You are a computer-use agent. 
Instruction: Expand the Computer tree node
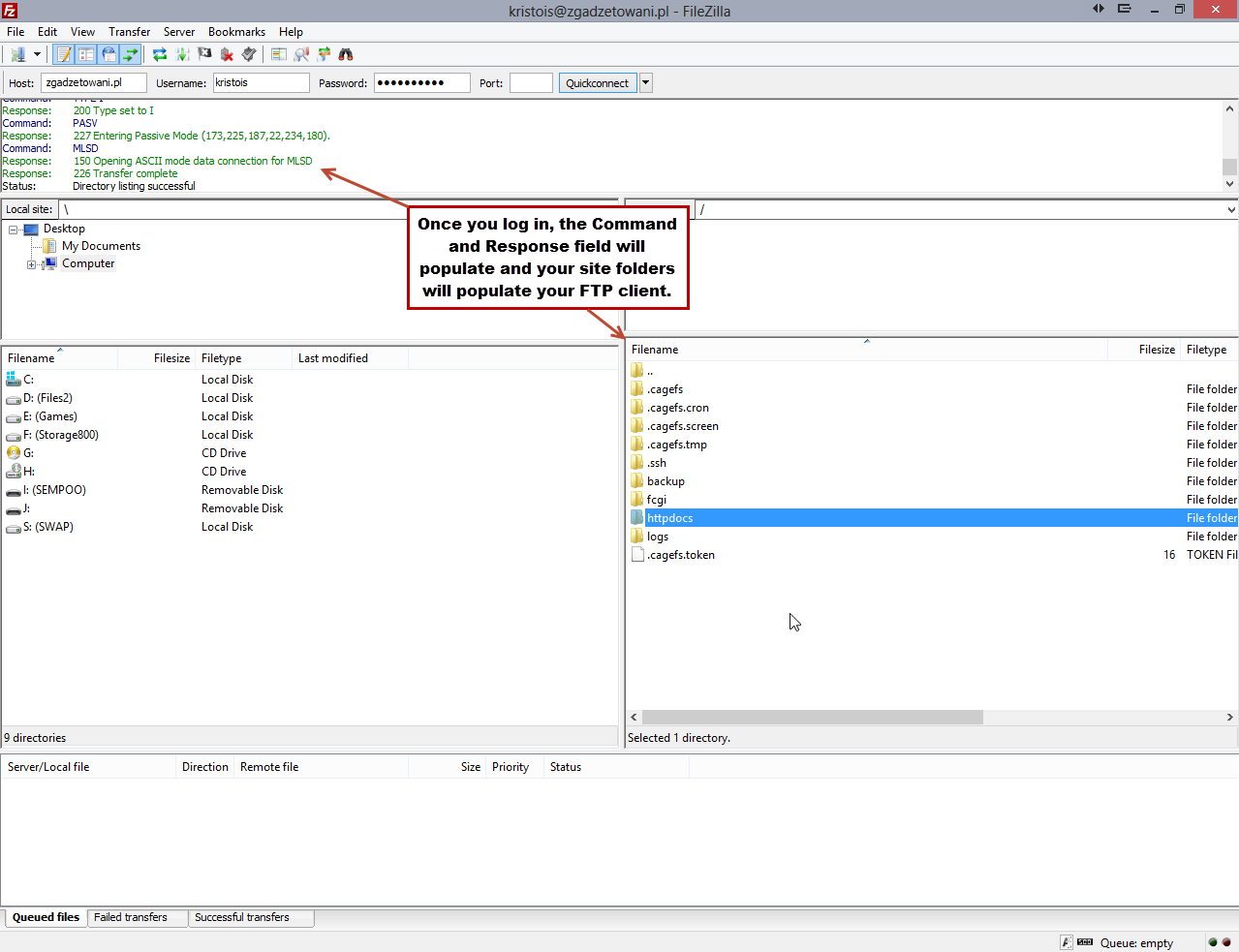[32, 264]
